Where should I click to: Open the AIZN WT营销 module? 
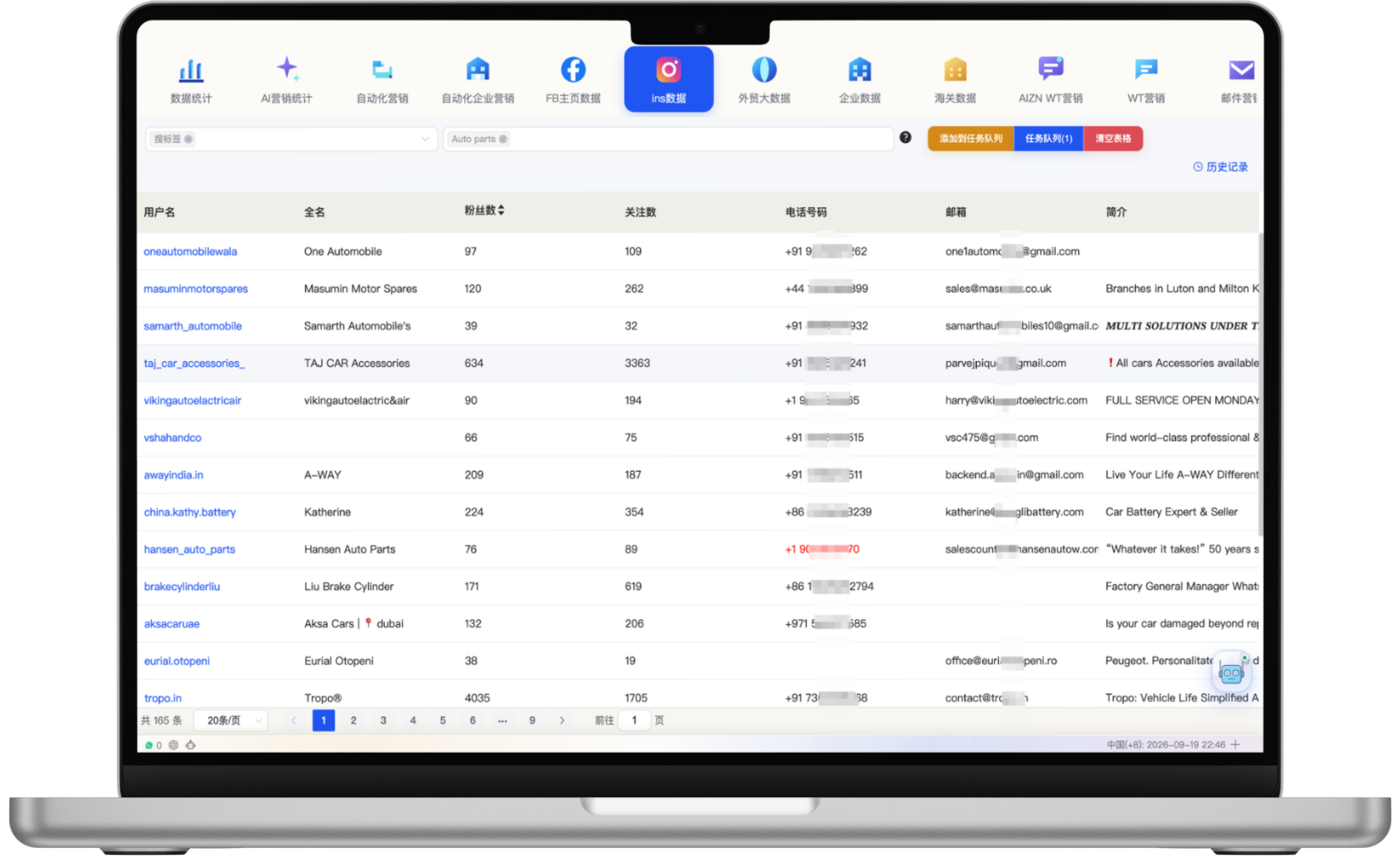click(x=1051, y=80)
